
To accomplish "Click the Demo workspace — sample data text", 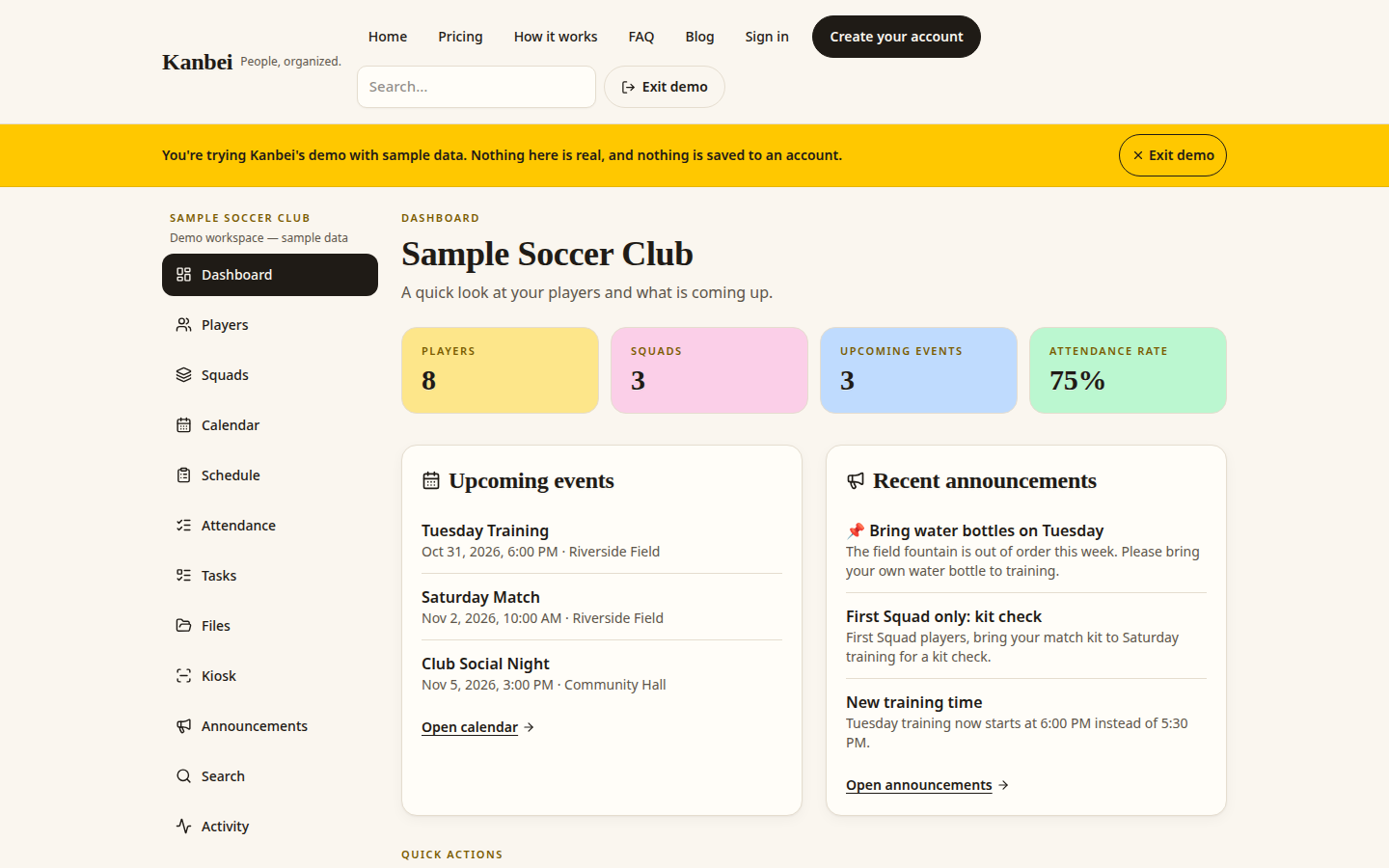I will pyautogui.click(x=259, y=238).
